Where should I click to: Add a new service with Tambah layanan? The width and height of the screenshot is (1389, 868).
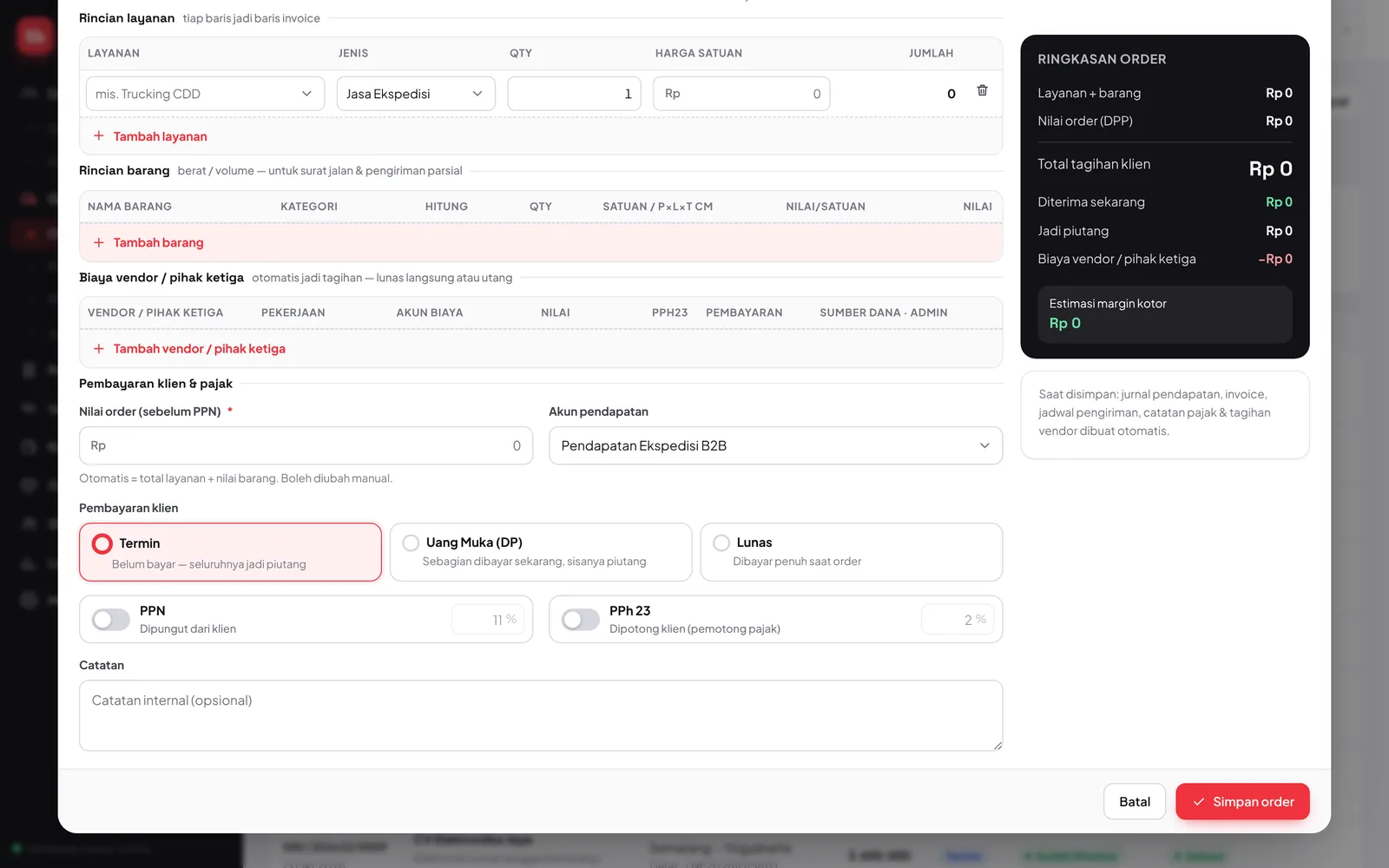(x=150, y=136)
